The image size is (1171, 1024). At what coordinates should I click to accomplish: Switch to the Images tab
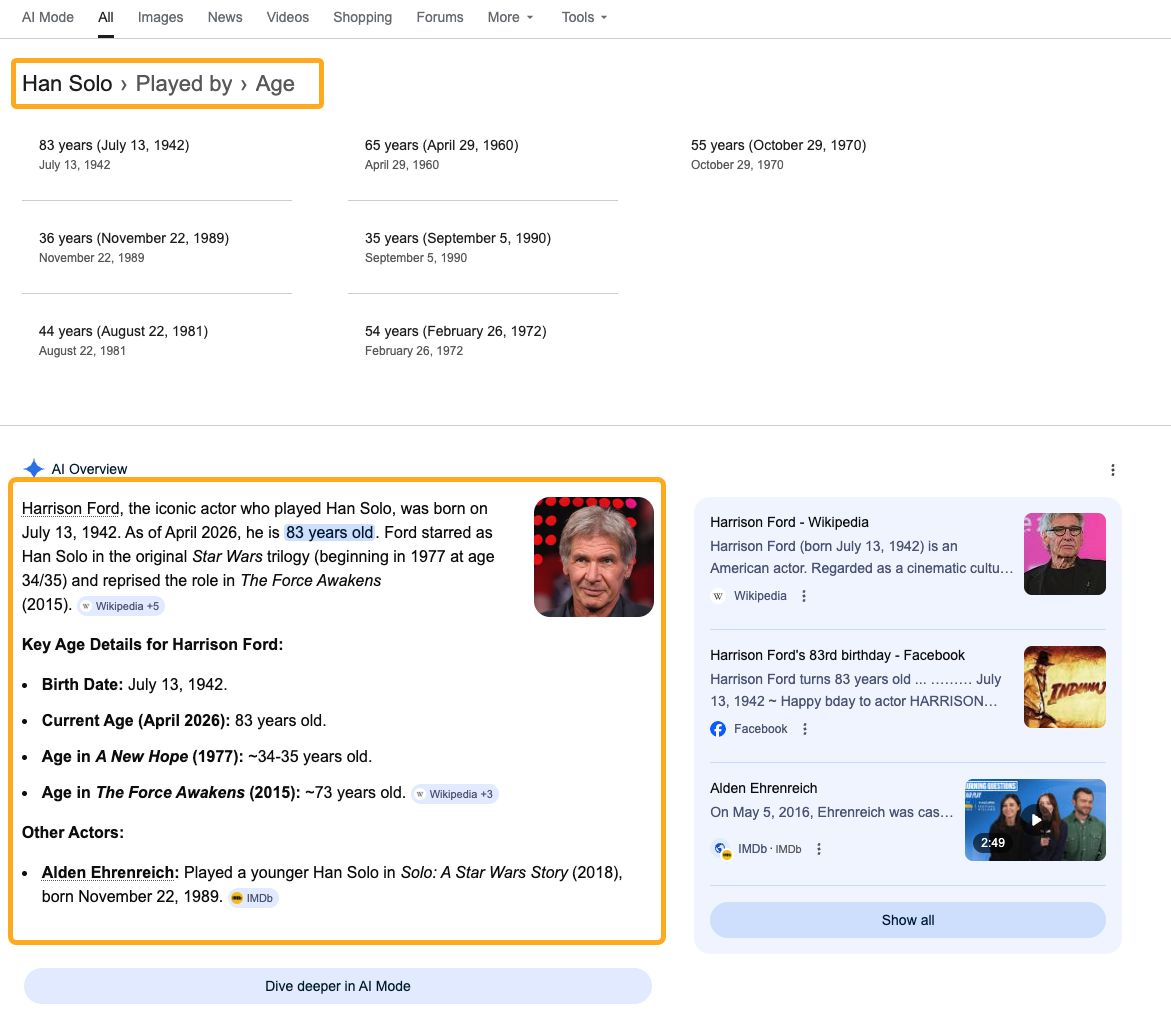pyautogui.click(x=161, y=17)
